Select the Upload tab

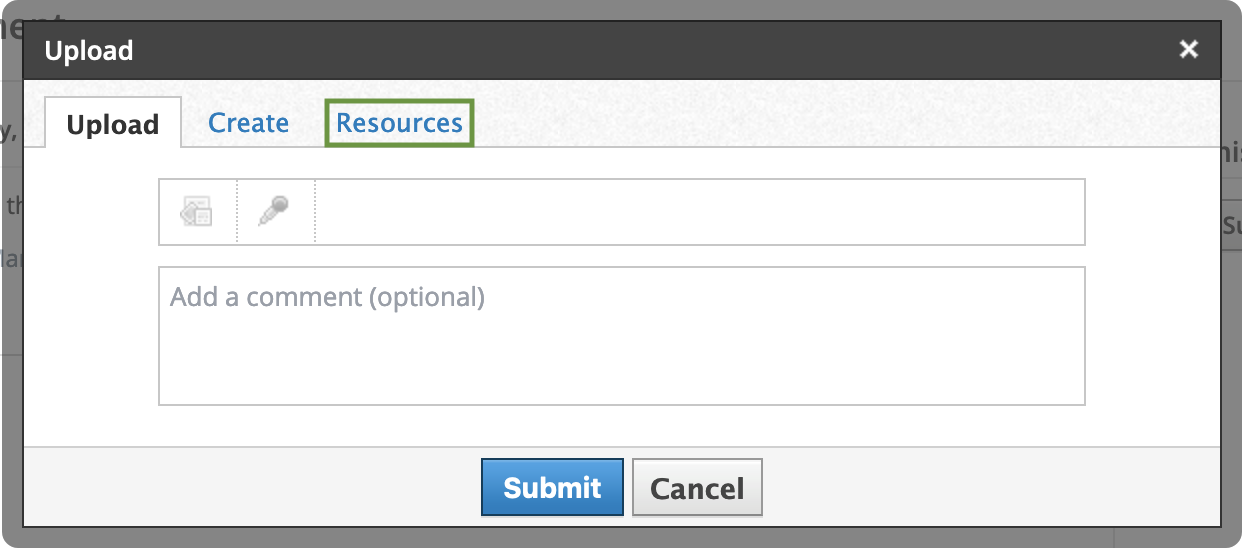113,125
